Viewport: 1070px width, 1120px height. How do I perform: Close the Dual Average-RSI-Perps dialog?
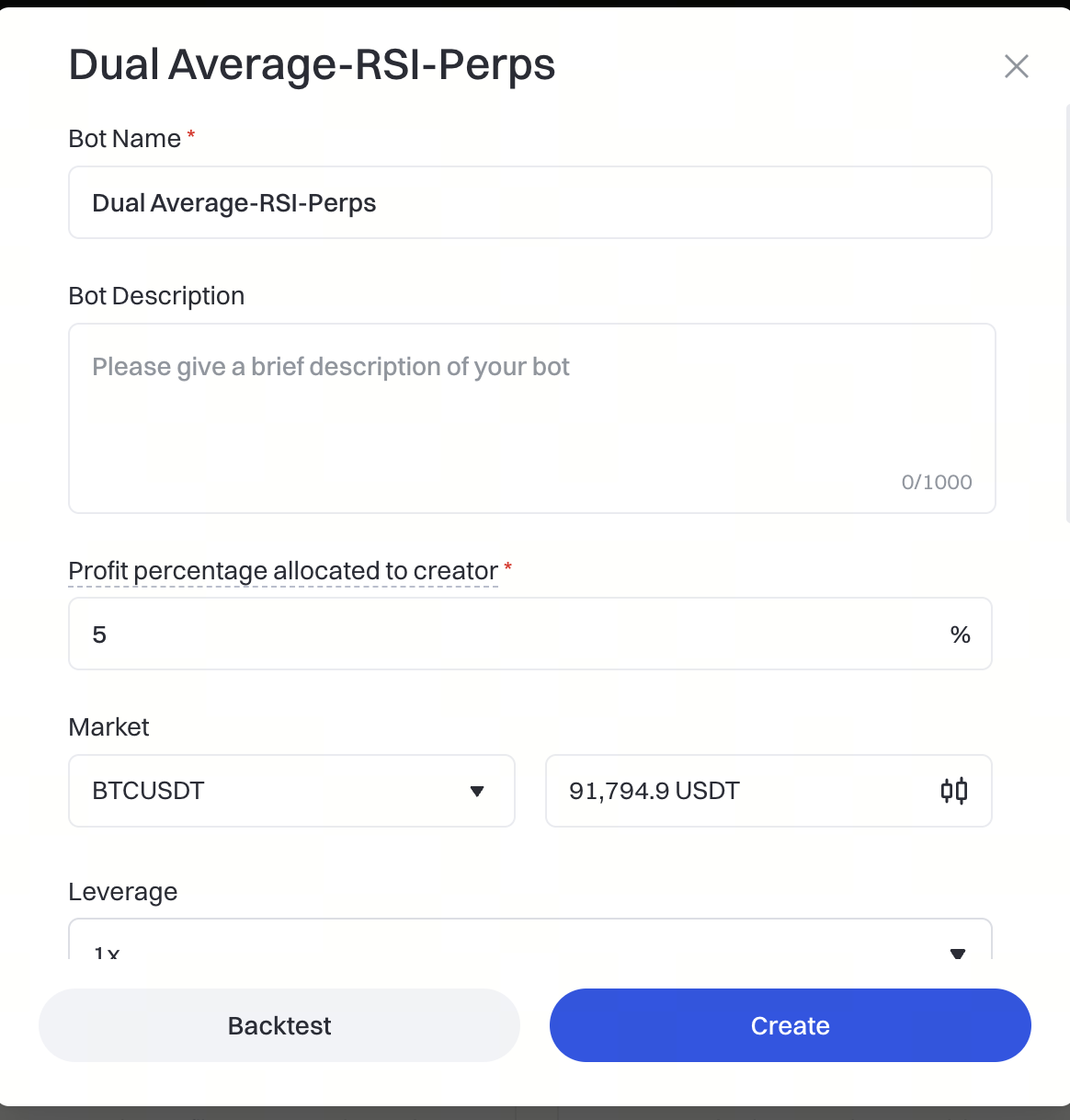1016,66
